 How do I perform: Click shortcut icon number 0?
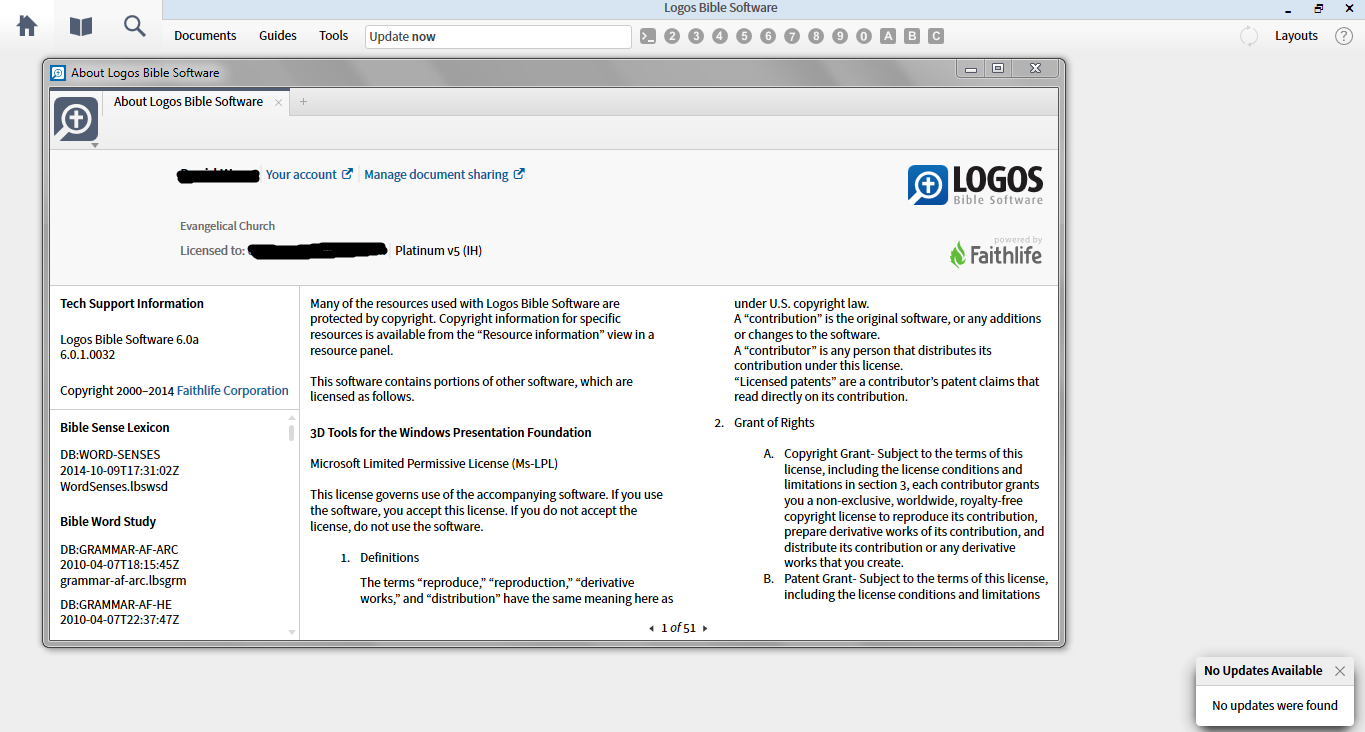tap(864, 36)
